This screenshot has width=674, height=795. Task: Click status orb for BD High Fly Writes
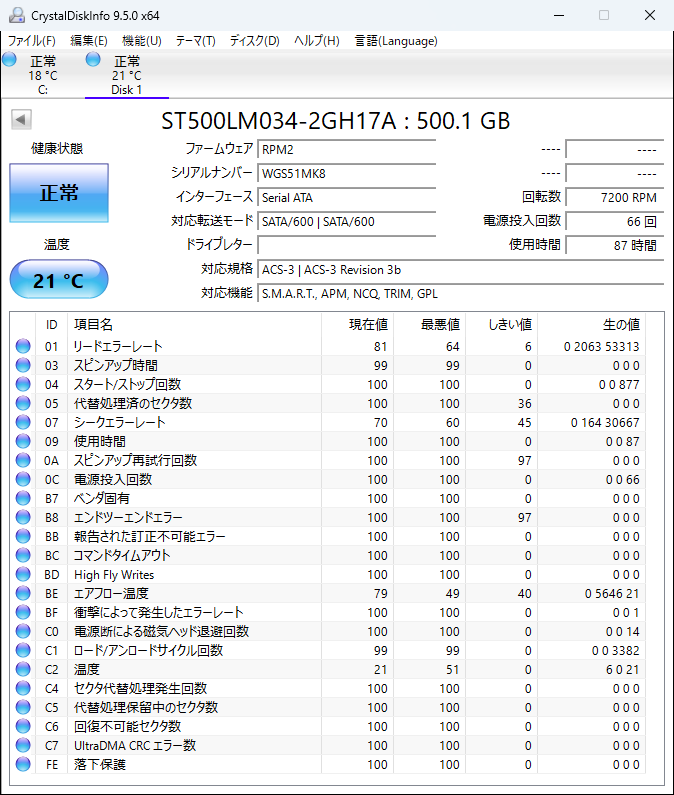click(x=23, y=574)
